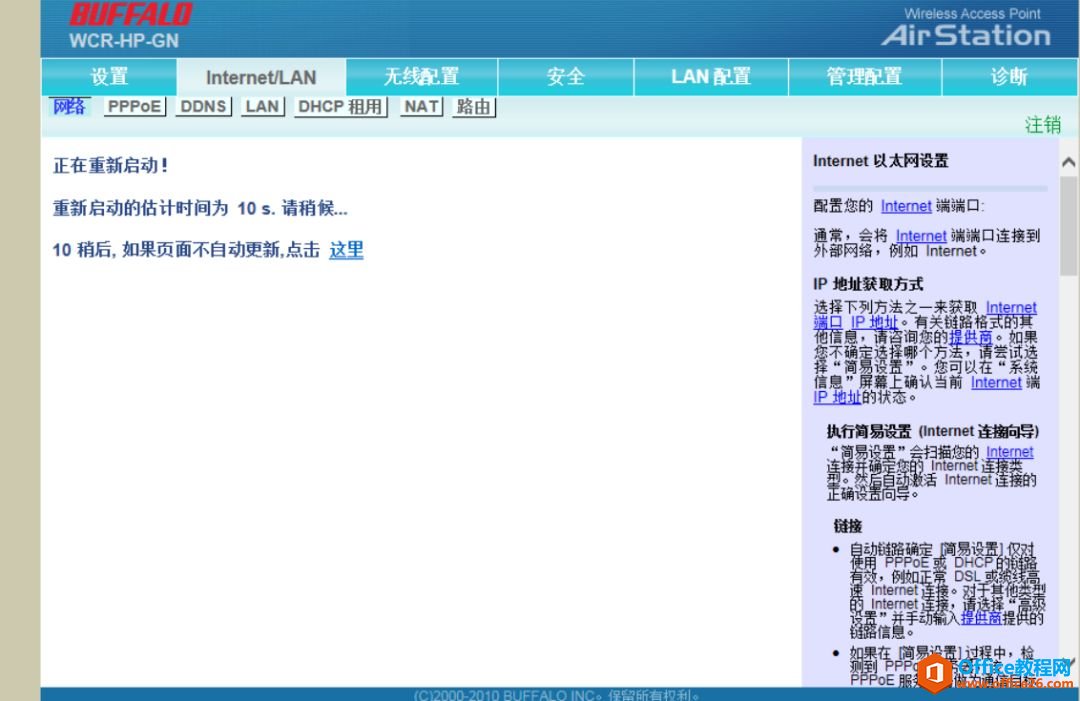Viewport: 1080px width, 701px height.
Task: Open the 设置 main tab
Action: pyautogui.click(x=109, y=76)
